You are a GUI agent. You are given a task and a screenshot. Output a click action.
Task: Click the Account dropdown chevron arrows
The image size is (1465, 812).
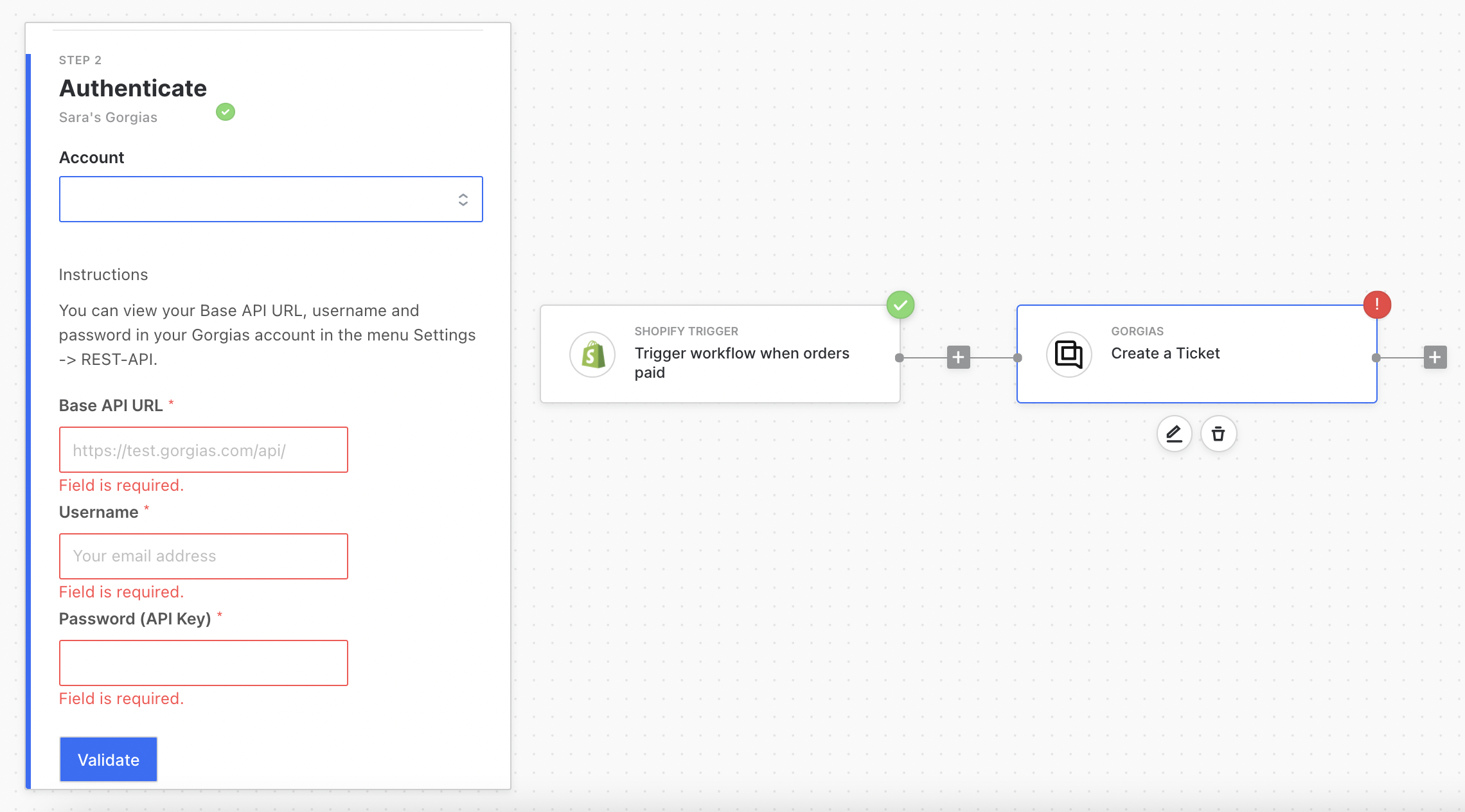(x=463, y=200)
